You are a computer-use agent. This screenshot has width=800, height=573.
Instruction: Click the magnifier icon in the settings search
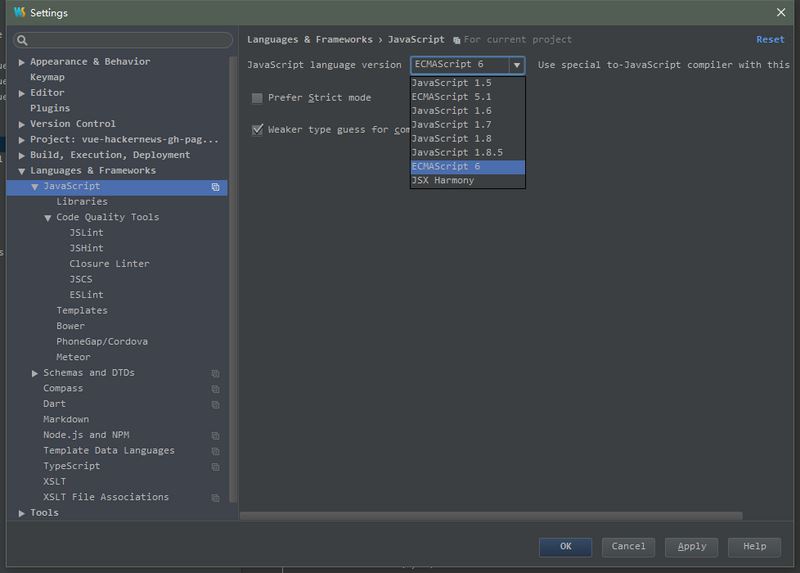(22, 40)
